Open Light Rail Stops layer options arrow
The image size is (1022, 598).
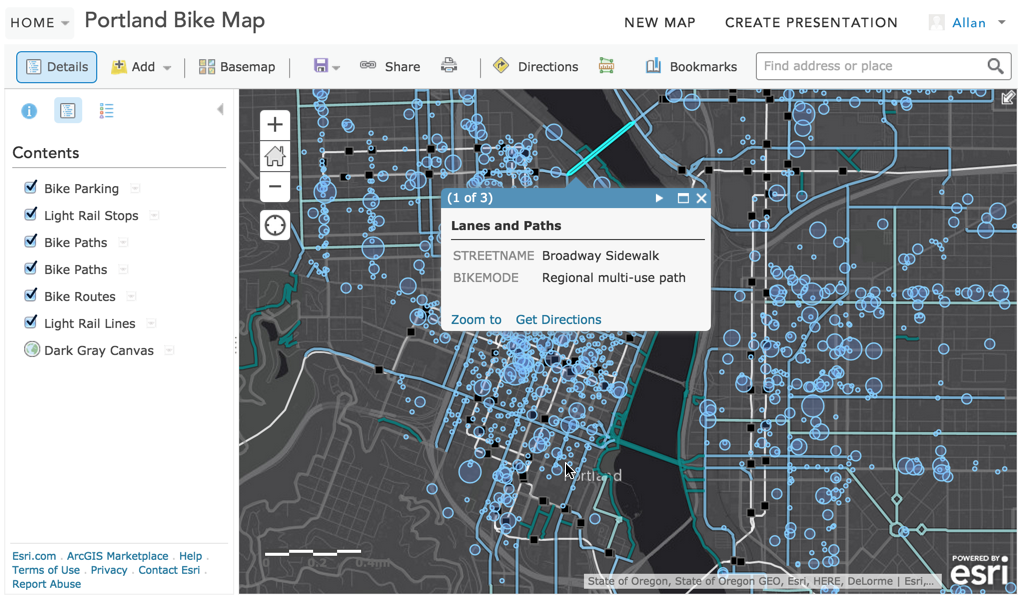(154, 215)
